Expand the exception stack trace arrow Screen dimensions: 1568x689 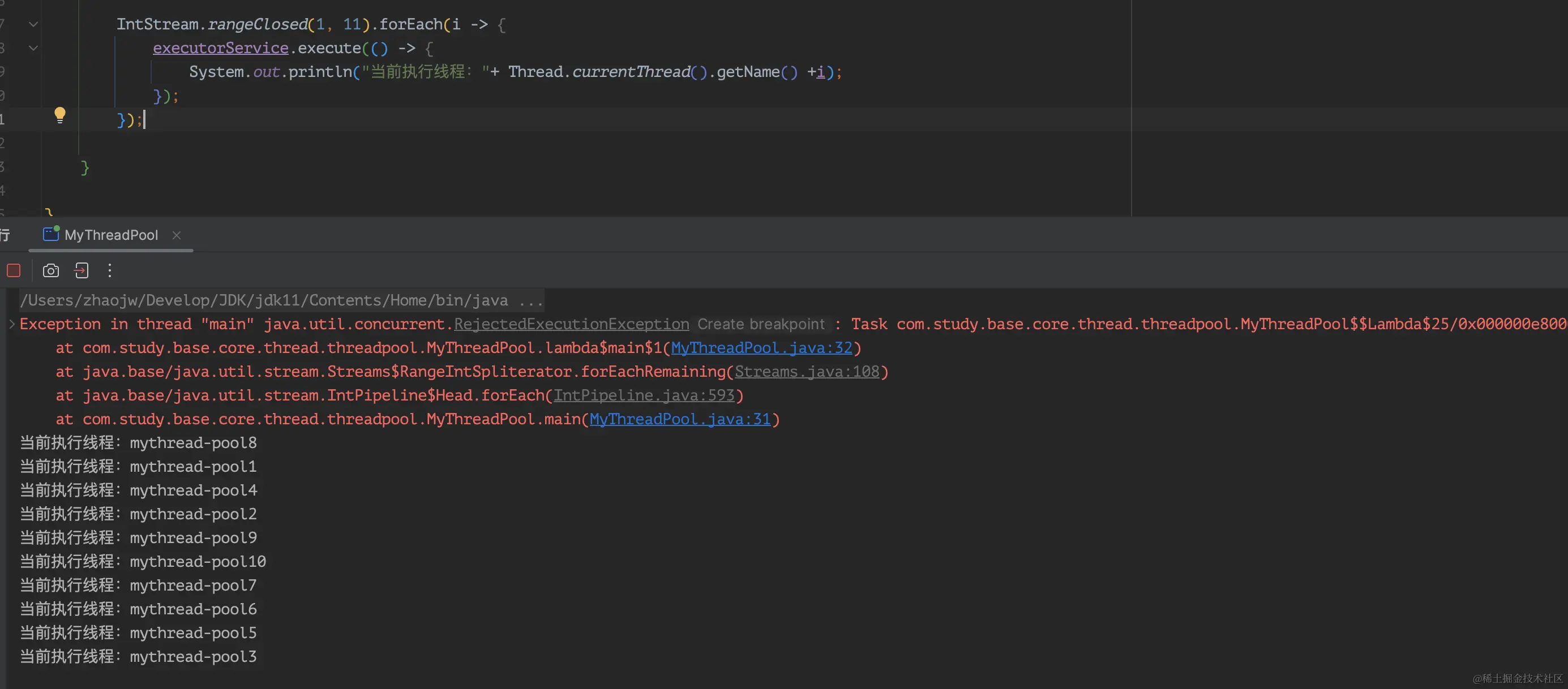click(10, 324)
